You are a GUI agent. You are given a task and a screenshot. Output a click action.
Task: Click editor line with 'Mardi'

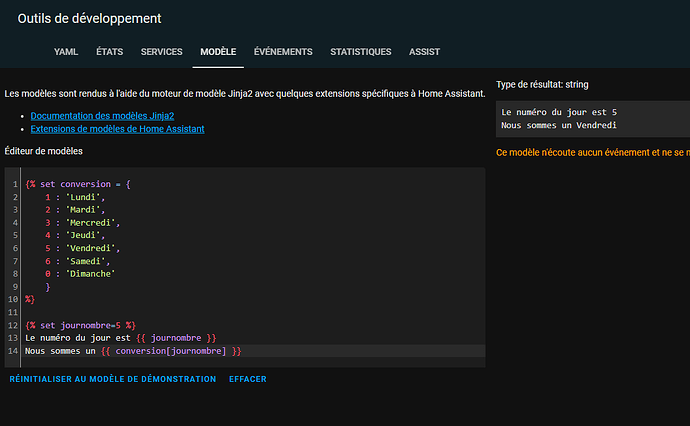click(x=75, y=210)
